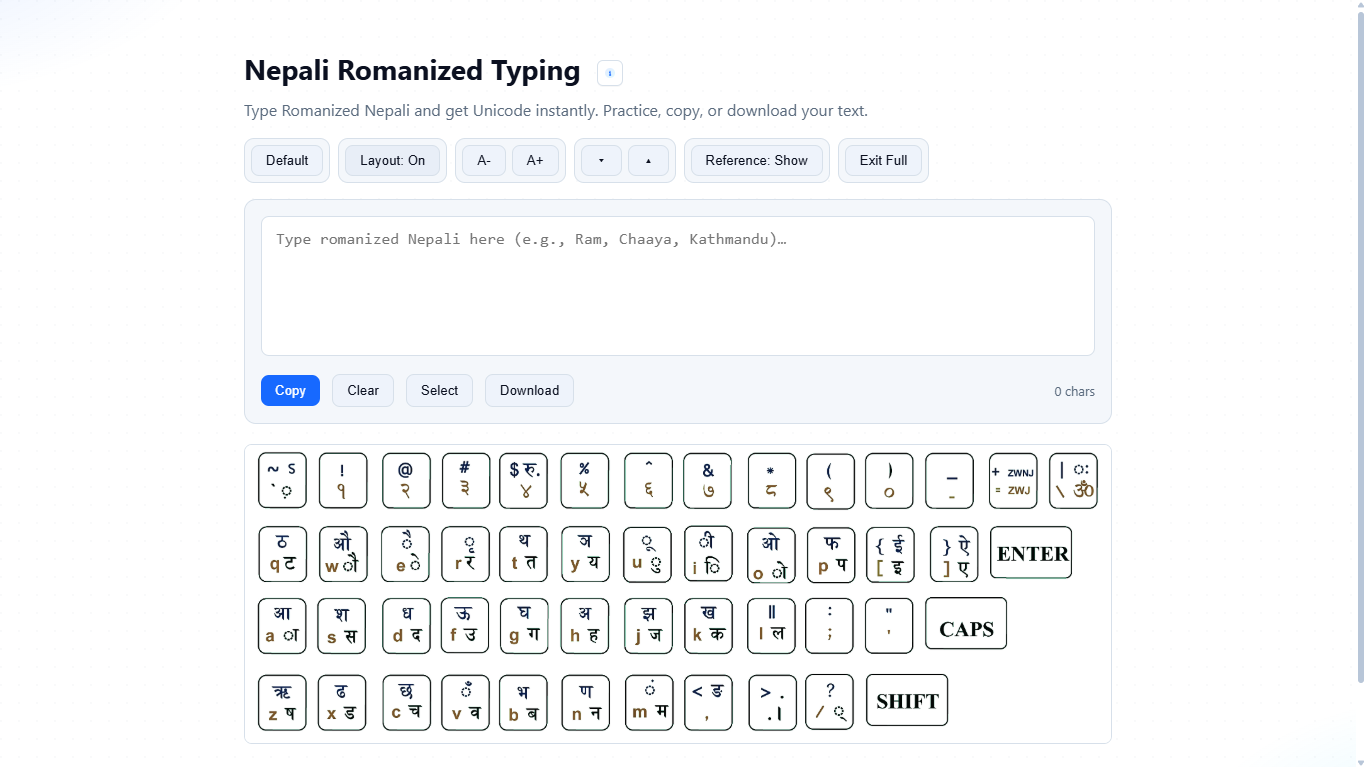Toggle the Layout: On setting
Screen dimensions: 1365x767
pyautogui.click(x=391, y=160)
